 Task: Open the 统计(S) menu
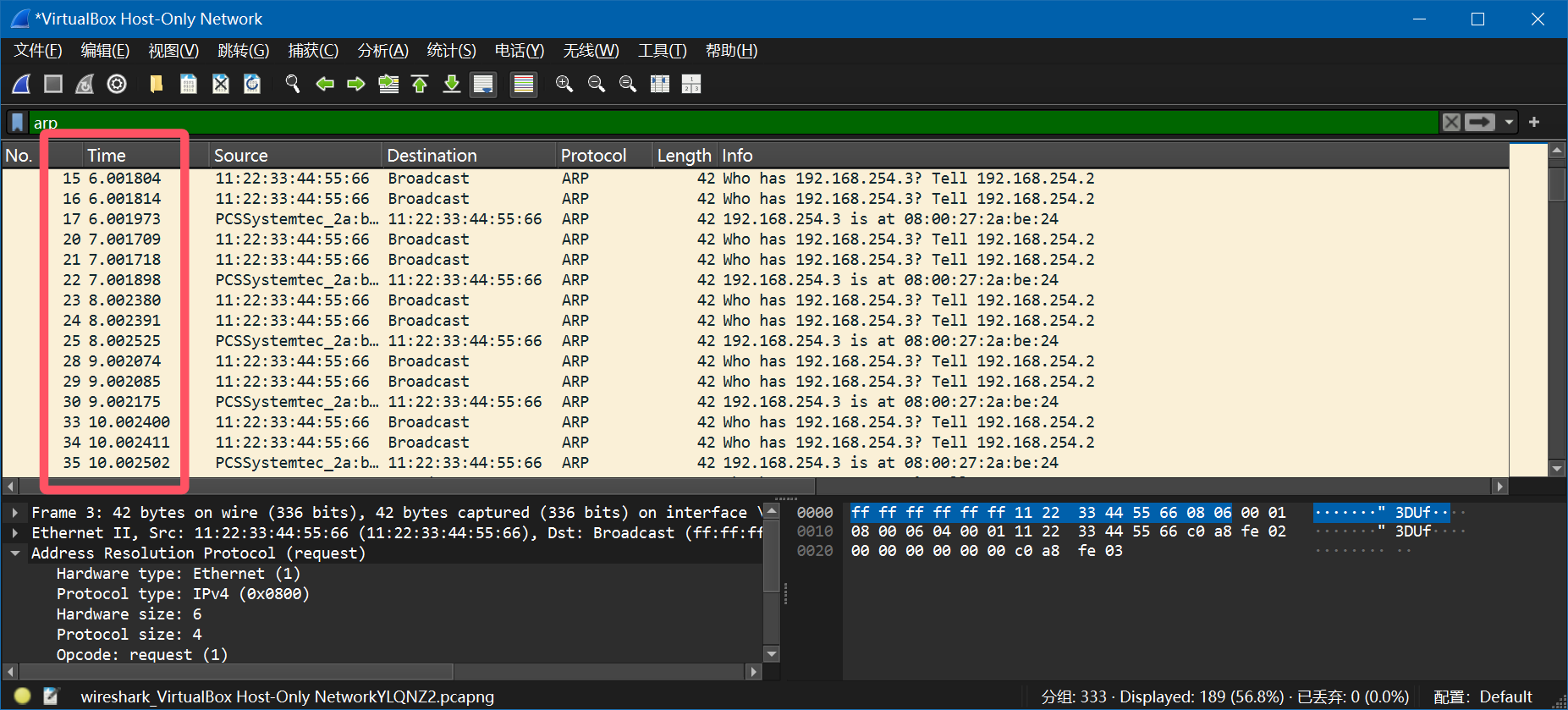point(451,51)
